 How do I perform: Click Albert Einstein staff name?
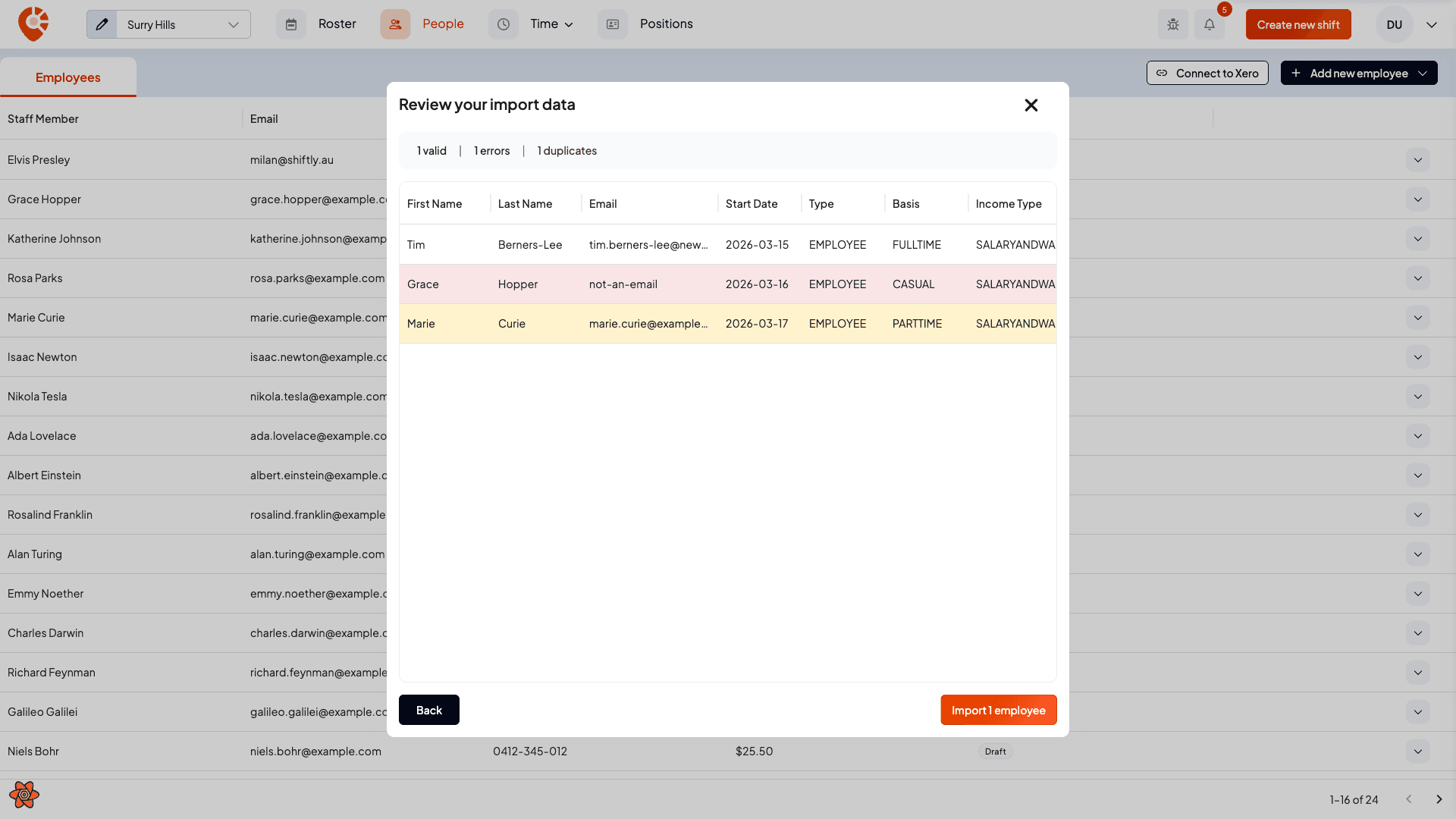pyautogui.click(x=44, y=475)
